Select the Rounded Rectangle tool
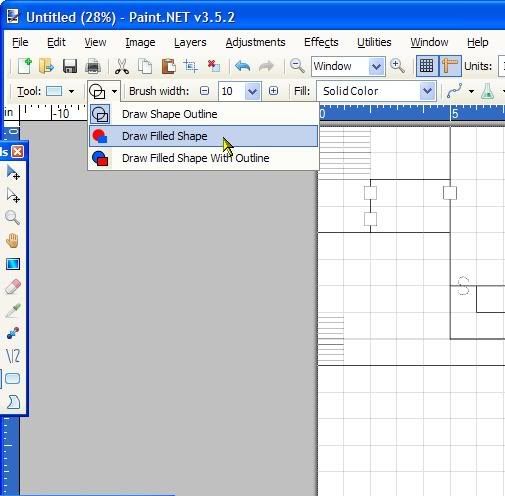This screenshot has width=505, height=496. (x=13, y=379)
